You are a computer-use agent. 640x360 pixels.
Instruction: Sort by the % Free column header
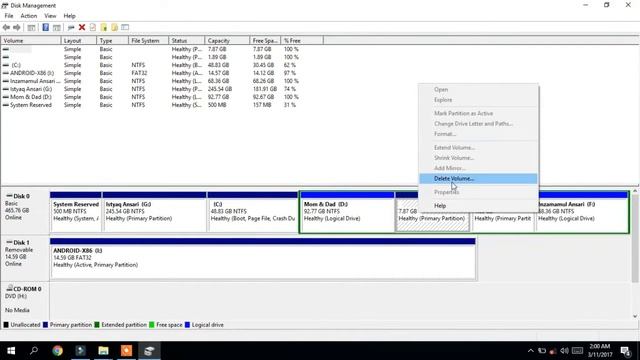(302, 40)
